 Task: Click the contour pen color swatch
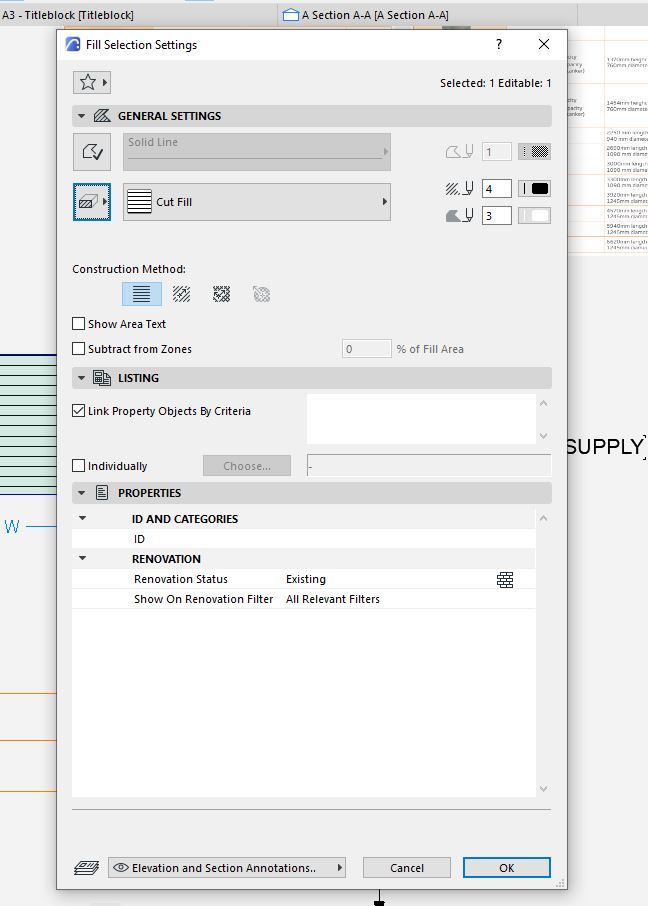pyautogui.click(x=534, y=151)
